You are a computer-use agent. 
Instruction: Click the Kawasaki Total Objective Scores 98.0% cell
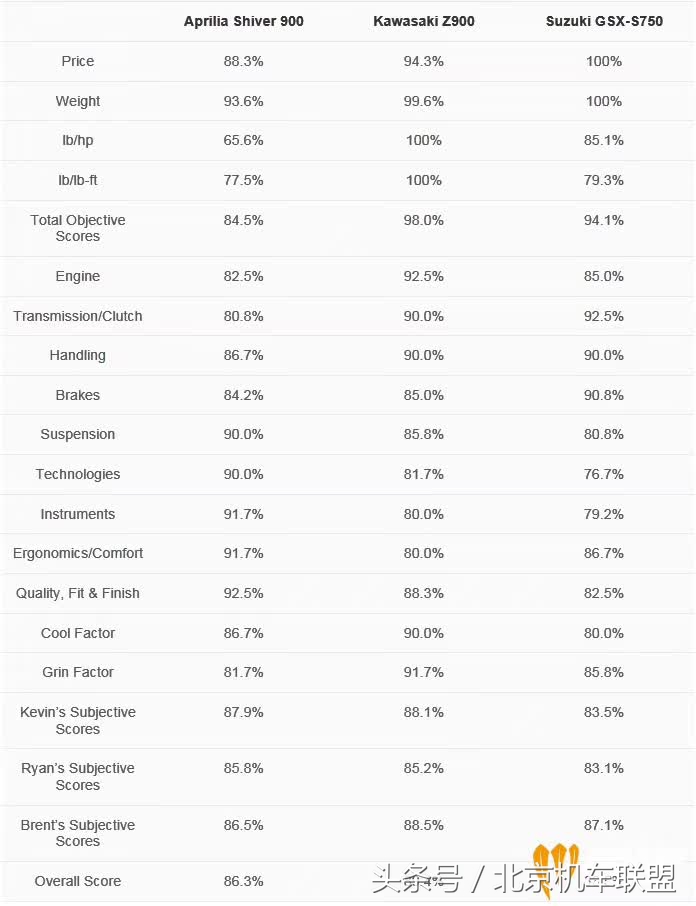click(424, 220)
